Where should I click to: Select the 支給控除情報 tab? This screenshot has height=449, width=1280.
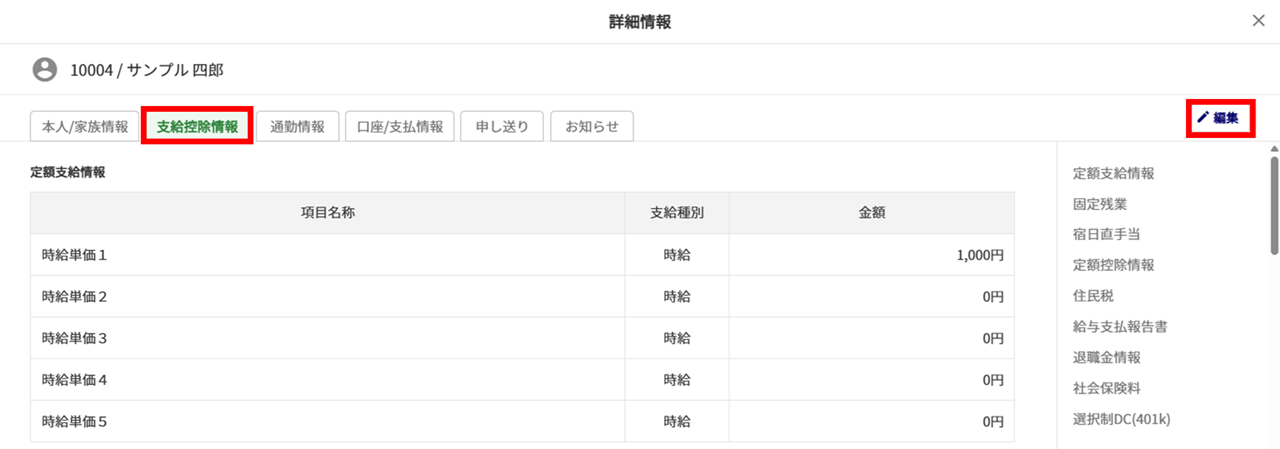197,127
